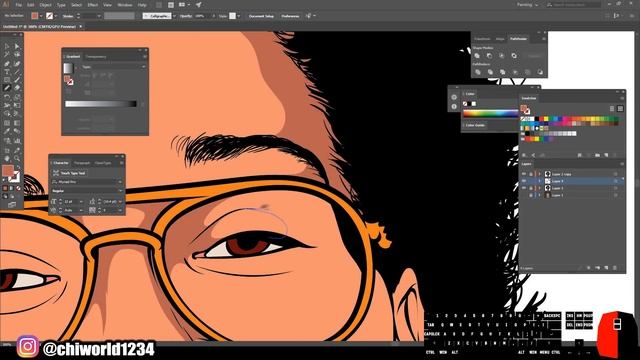Select the Gradient tool in toolbox
Image resolution: width=640 pixels, height=360 pixels.
(17, 123)
